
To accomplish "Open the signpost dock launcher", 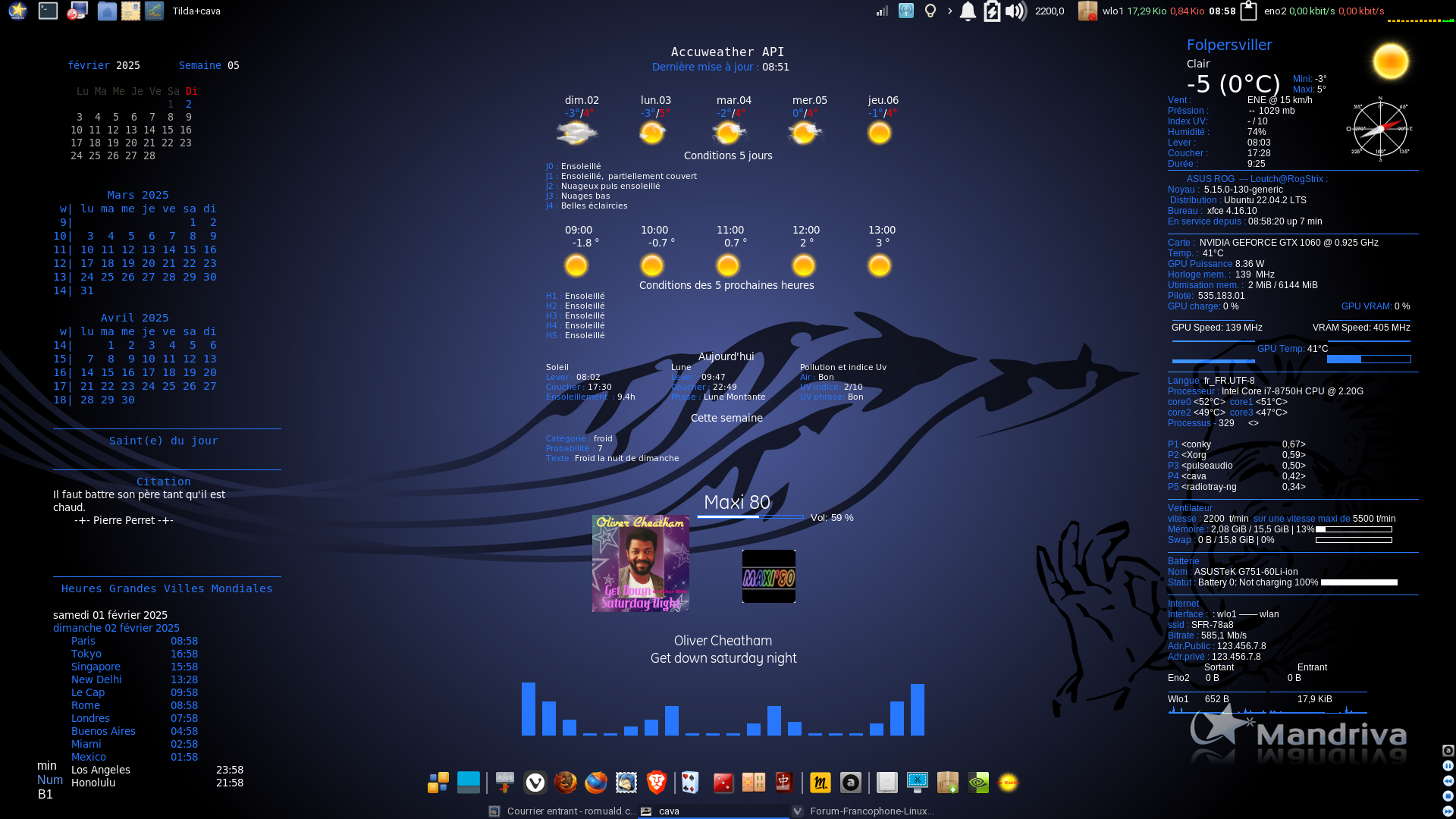I will (x=505, y=782).
